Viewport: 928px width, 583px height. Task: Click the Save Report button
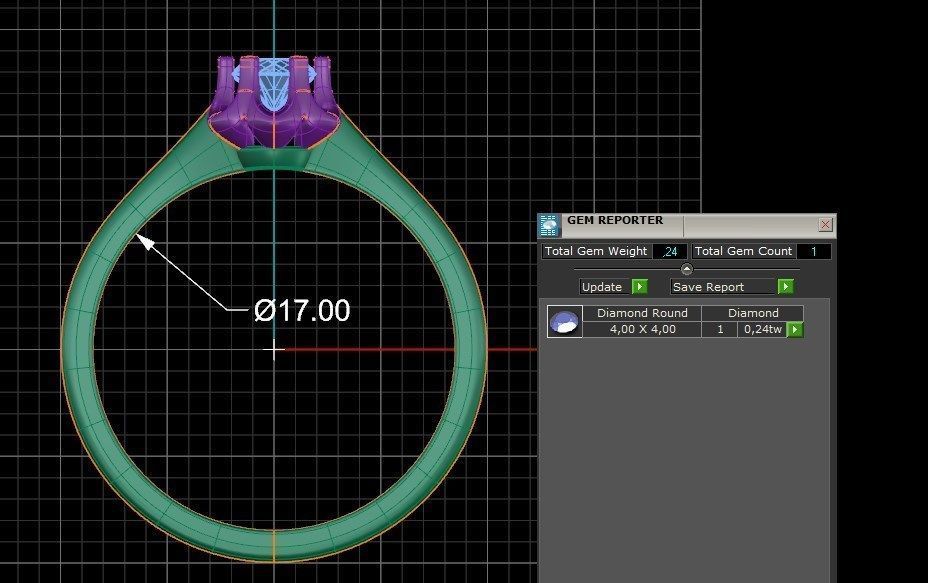(x=723, y=287)
